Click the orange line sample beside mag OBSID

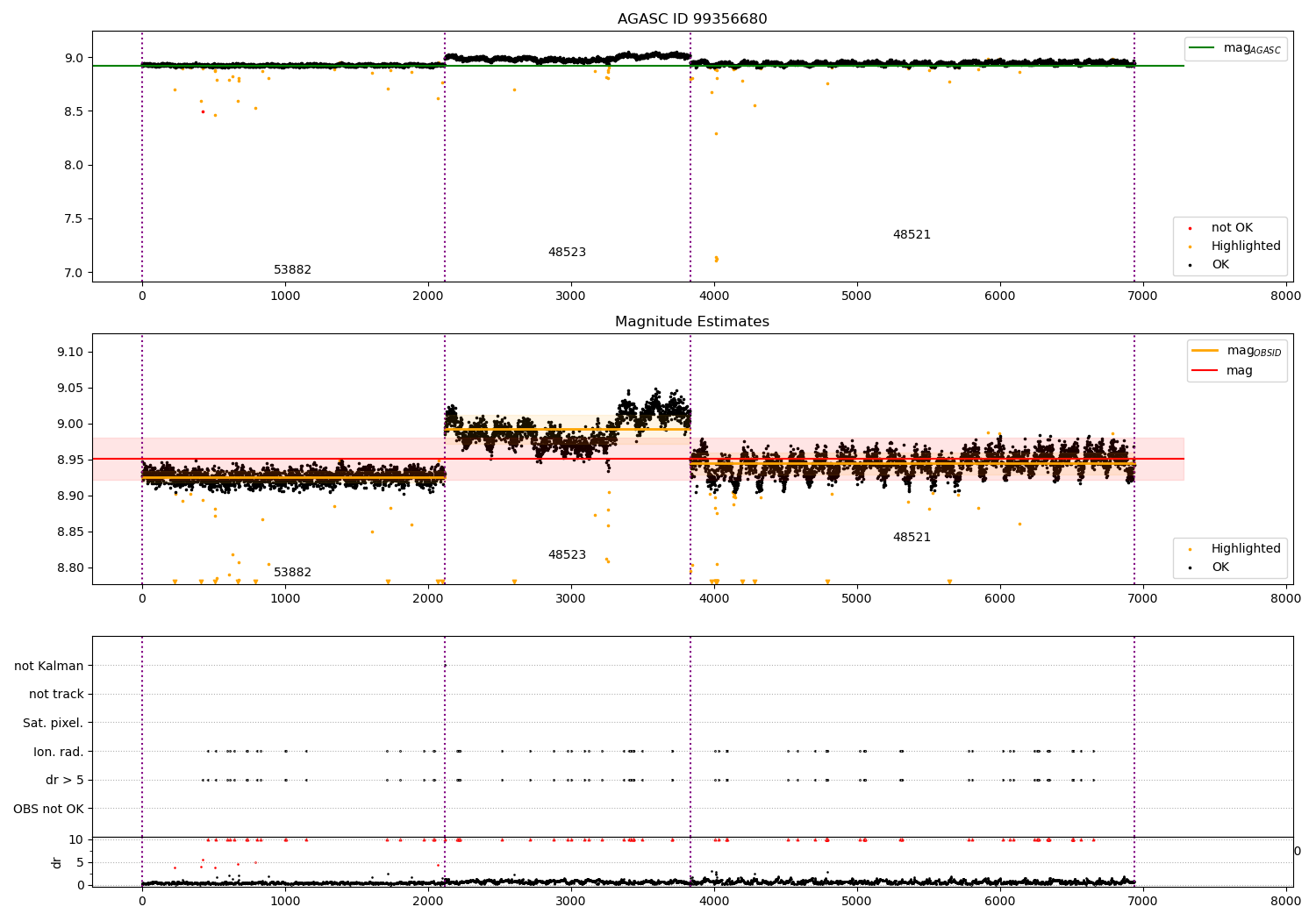(x=1205, y=350)
